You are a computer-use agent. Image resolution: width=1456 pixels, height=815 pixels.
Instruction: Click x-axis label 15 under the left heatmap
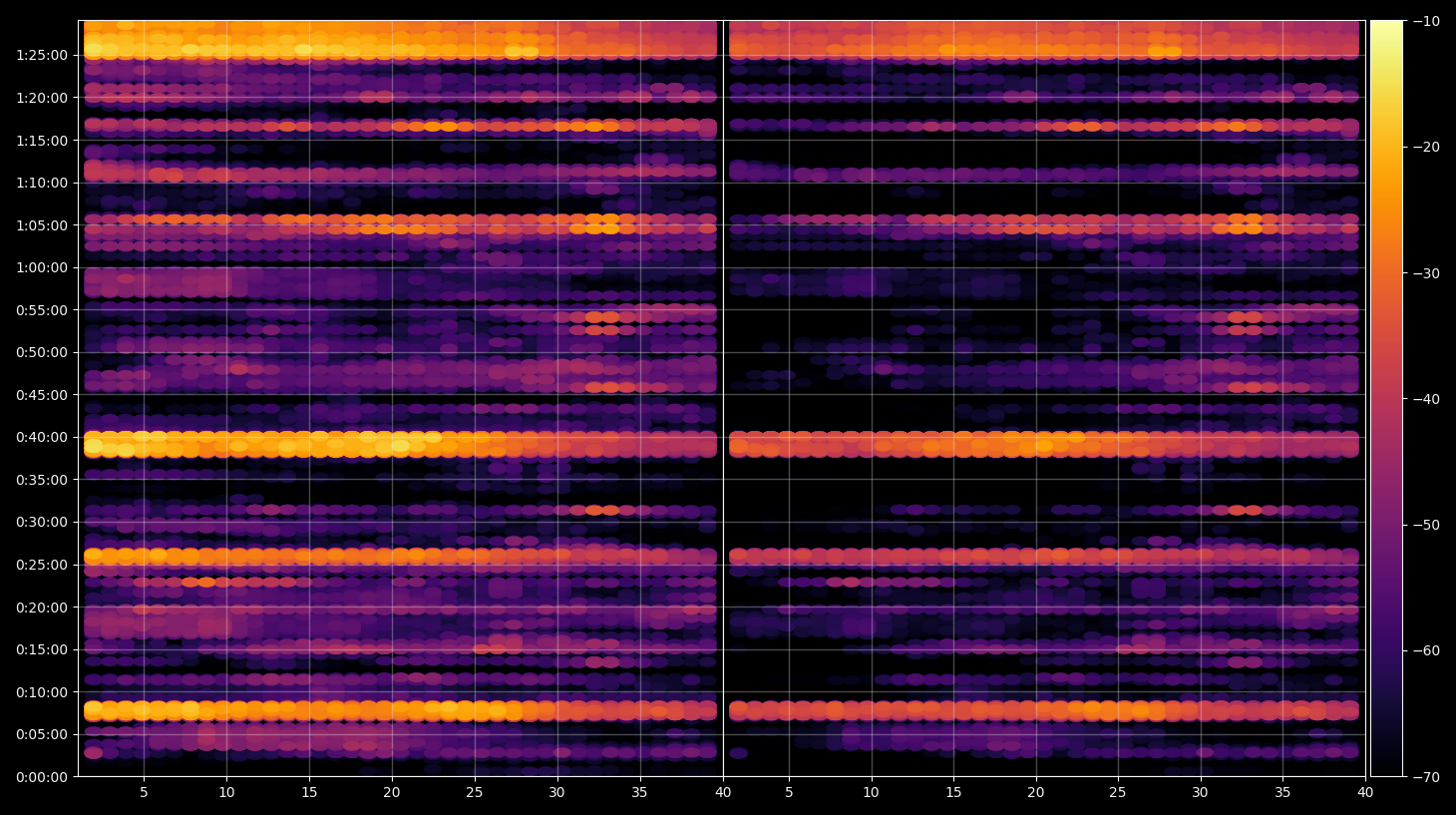coord(309,793)
